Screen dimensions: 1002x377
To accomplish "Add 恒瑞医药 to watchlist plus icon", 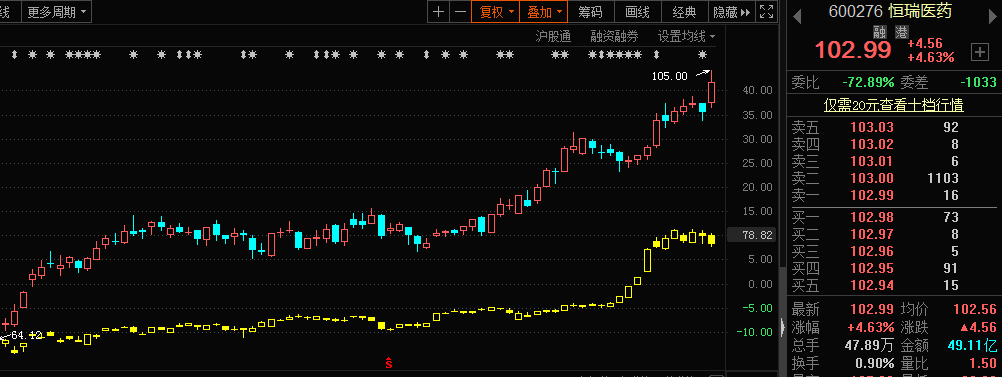I will (980, 52).
